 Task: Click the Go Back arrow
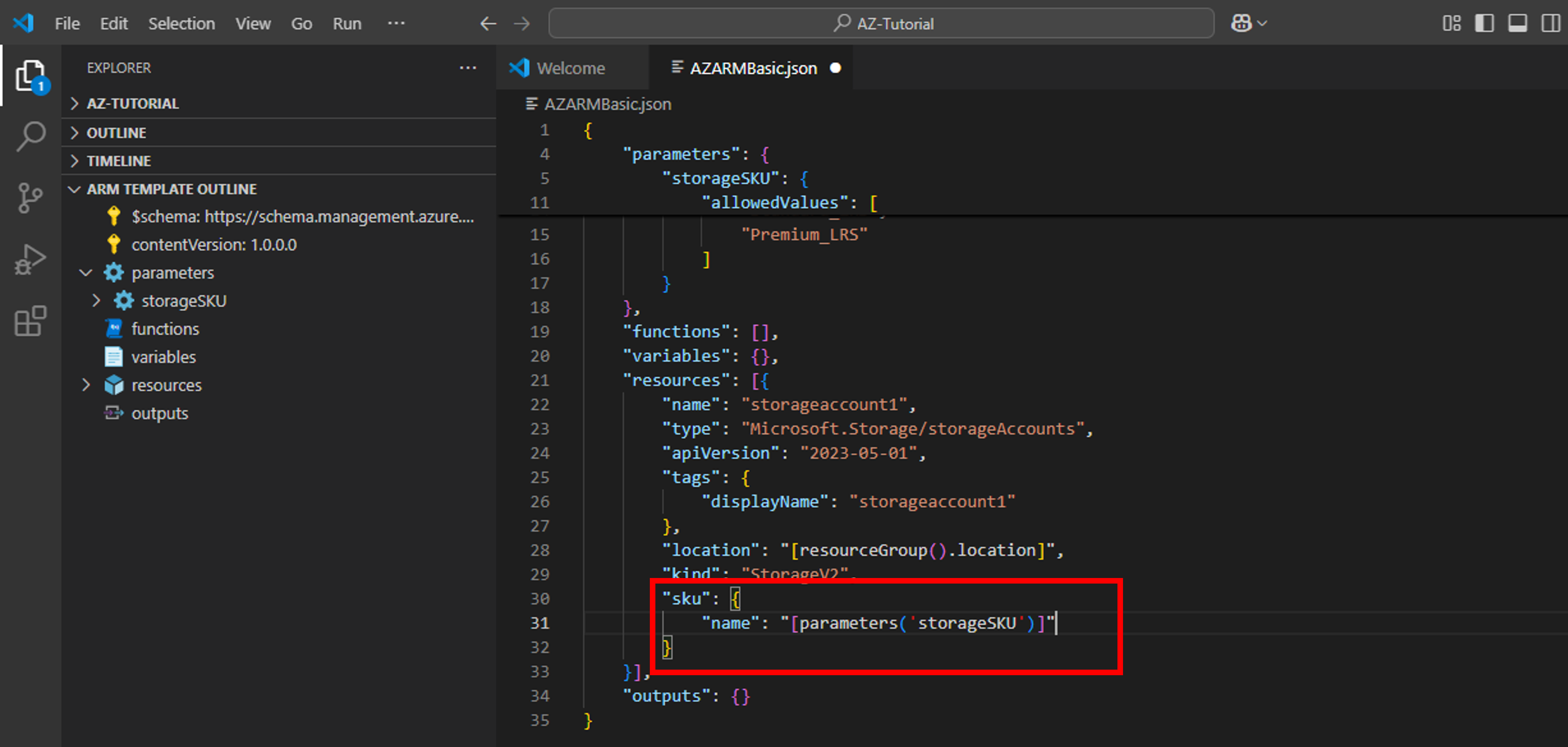click(x=487, y=24)
